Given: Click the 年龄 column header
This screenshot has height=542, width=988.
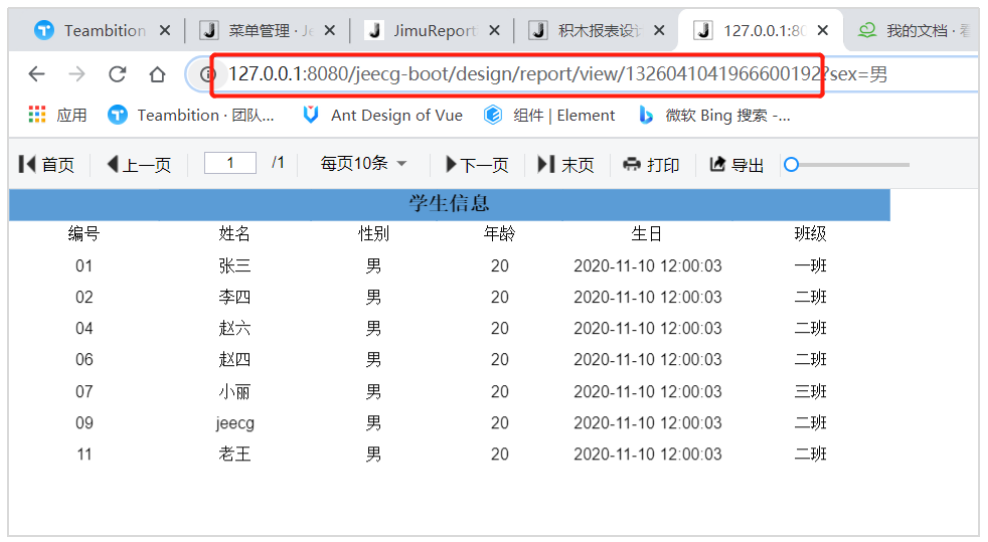Looking at the screenshot, I should point(500,234).
